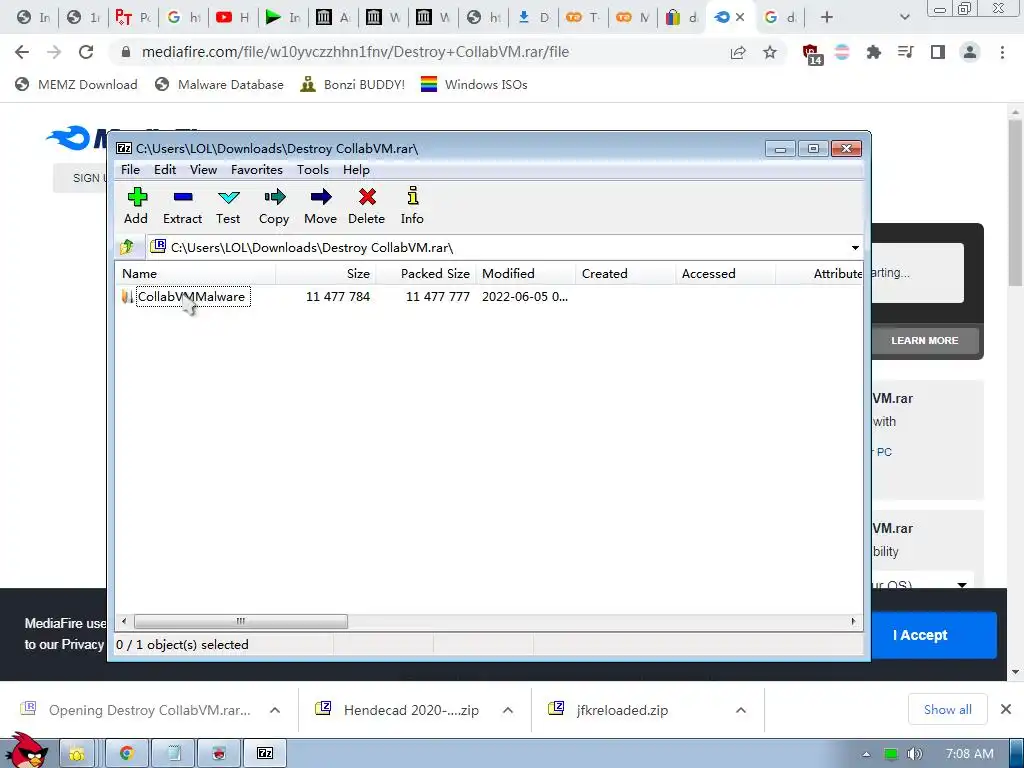Open the Windows ISOs bookmark
Viewport: 1024px width, 768px height.
(x=474, y=84)
